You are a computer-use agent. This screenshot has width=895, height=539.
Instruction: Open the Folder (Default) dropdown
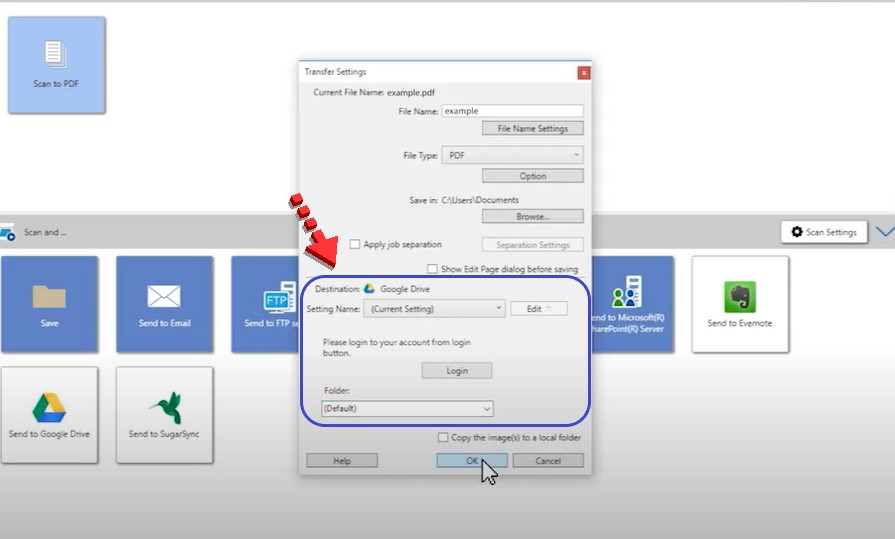point(407,408)
